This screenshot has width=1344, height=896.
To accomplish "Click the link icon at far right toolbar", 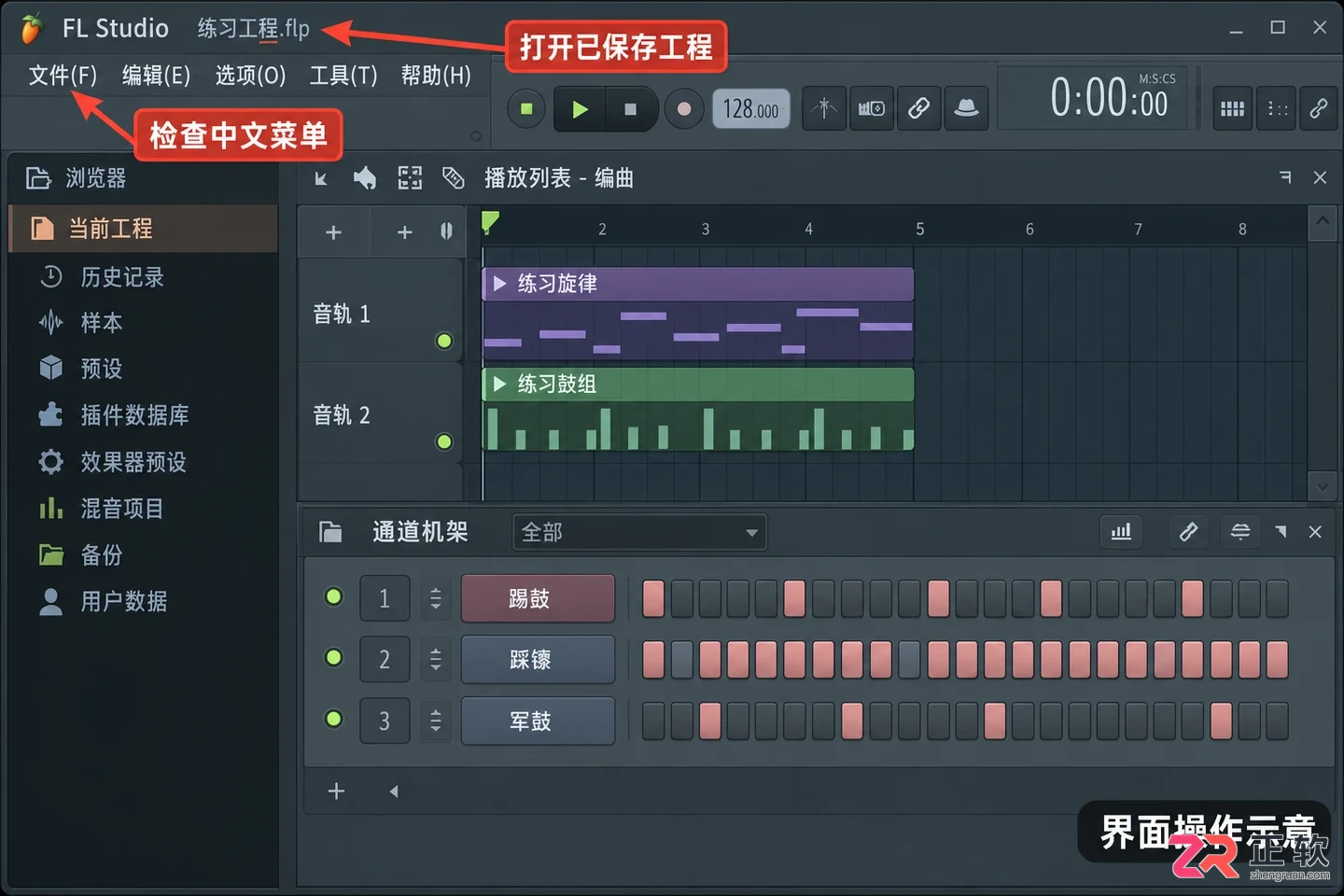I will click(1319, 108).
